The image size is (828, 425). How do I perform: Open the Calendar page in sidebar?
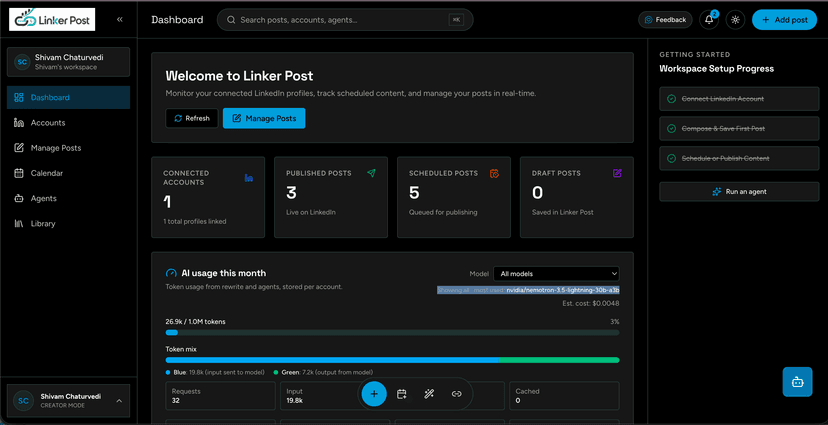(x=69, y=173)
